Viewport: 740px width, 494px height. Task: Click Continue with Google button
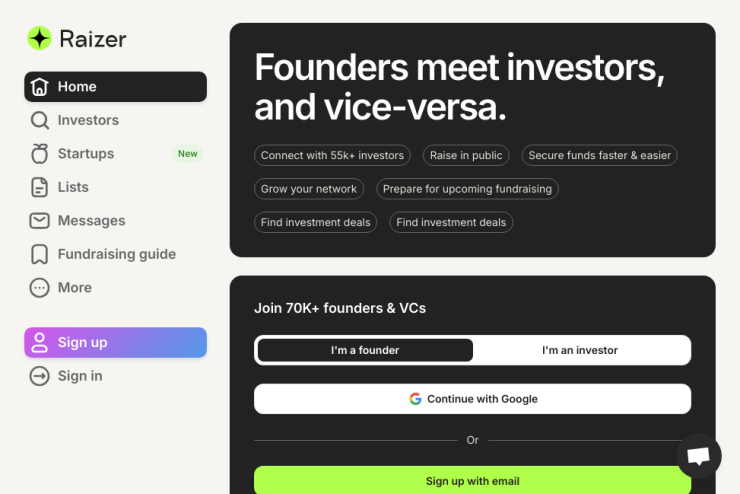472,399
